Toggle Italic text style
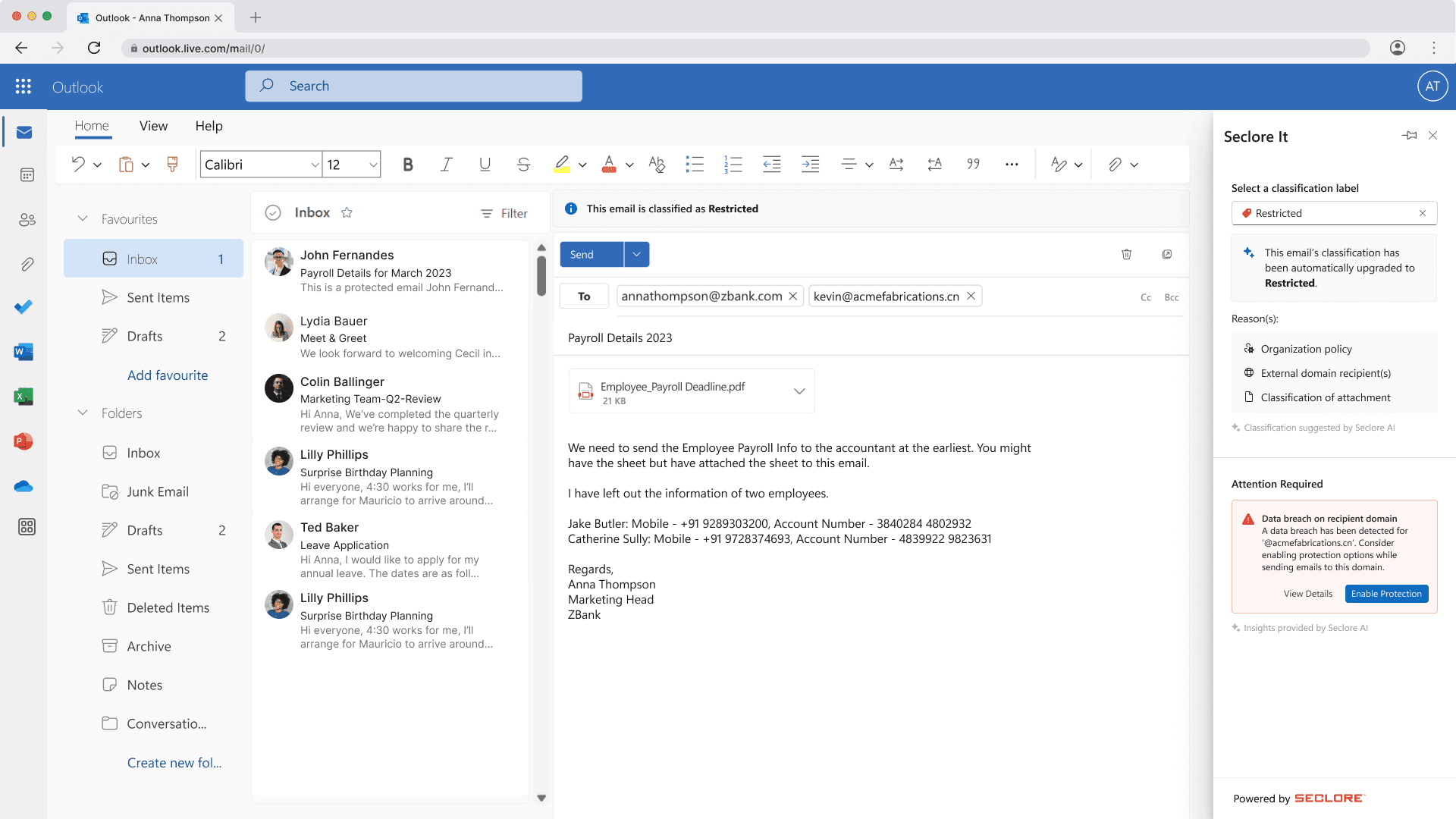Viewport: 1456px width, 819px height. [x=447, y=165]
